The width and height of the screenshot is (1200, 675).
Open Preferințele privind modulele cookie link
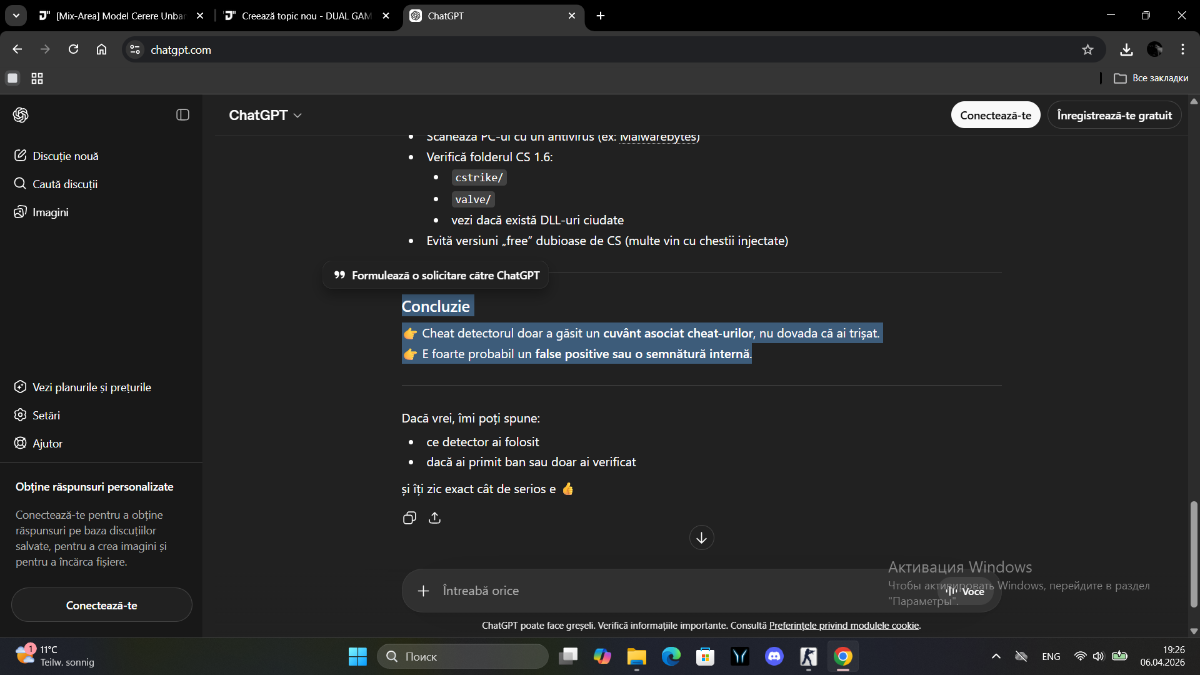843,626
